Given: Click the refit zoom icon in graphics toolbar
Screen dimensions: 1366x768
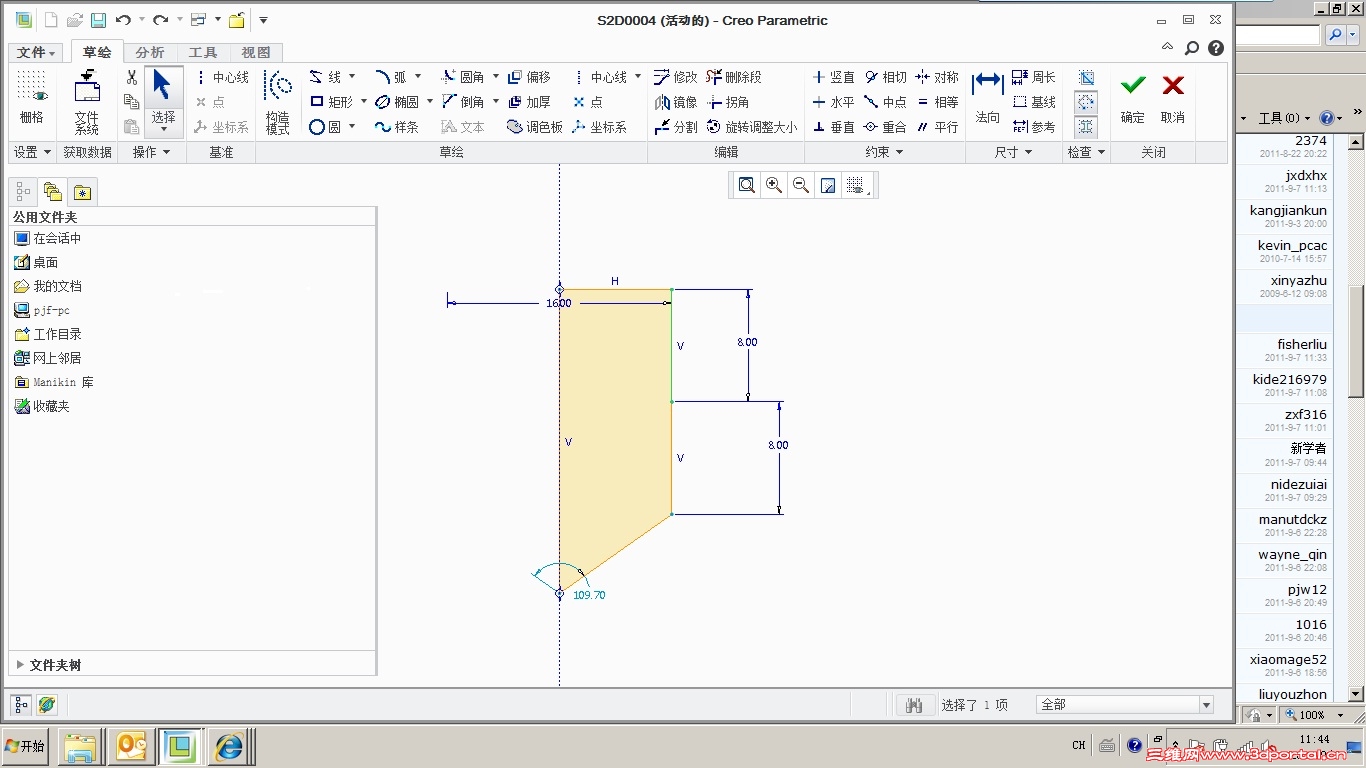Looking at the screenshot, I should pyautogui.click(x=747, y=185).
